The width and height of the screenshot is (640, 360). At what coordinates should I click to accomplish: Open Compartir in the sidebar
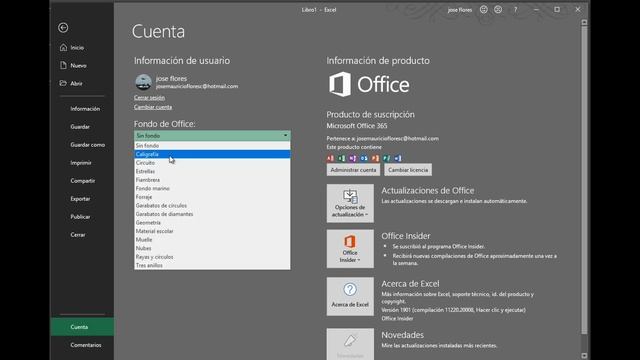click(82, 180)
